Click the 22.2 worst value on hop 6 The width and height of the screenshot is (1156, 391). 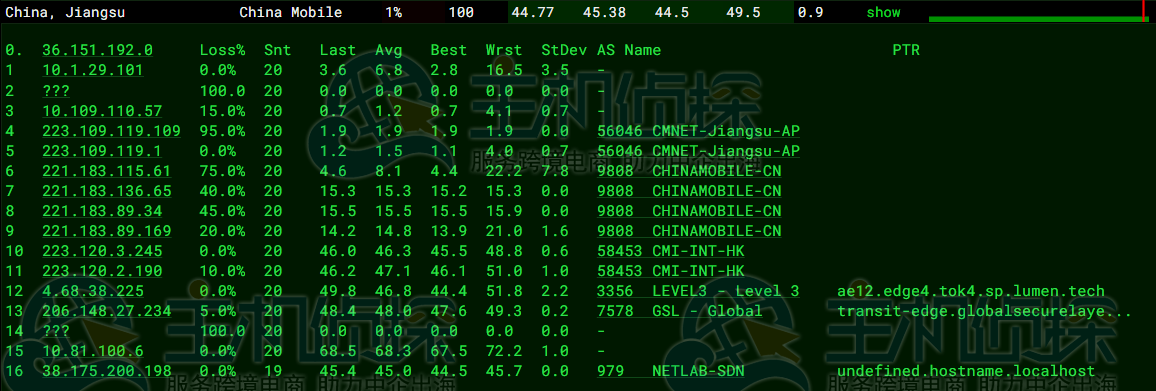(x=504, y=170)
